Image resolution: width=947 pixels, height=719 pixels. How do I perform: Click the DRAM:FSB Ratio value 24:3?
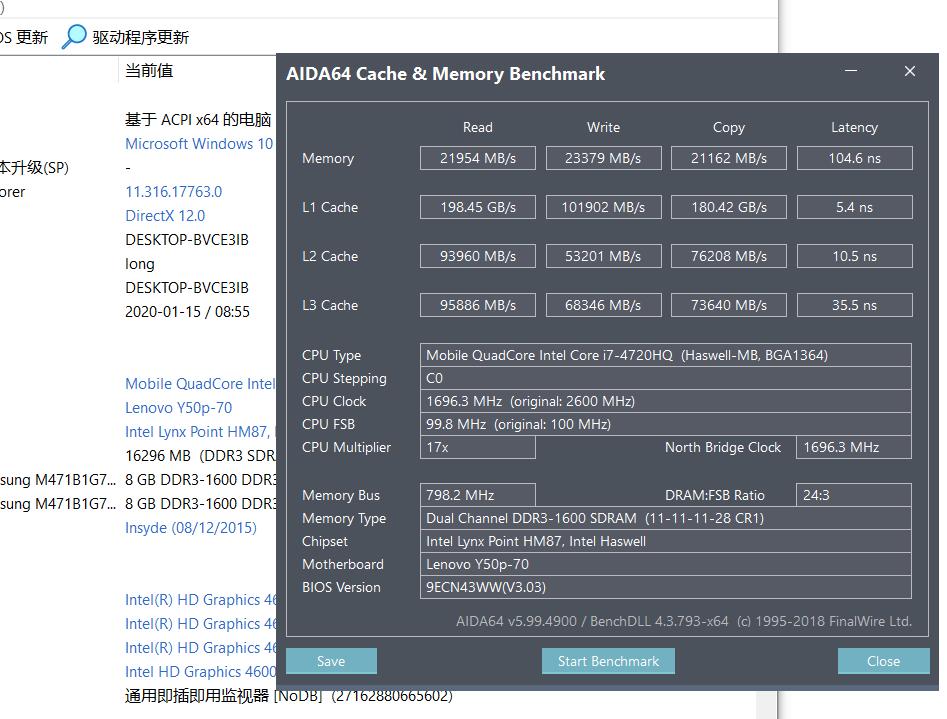(x=854, y=495)
